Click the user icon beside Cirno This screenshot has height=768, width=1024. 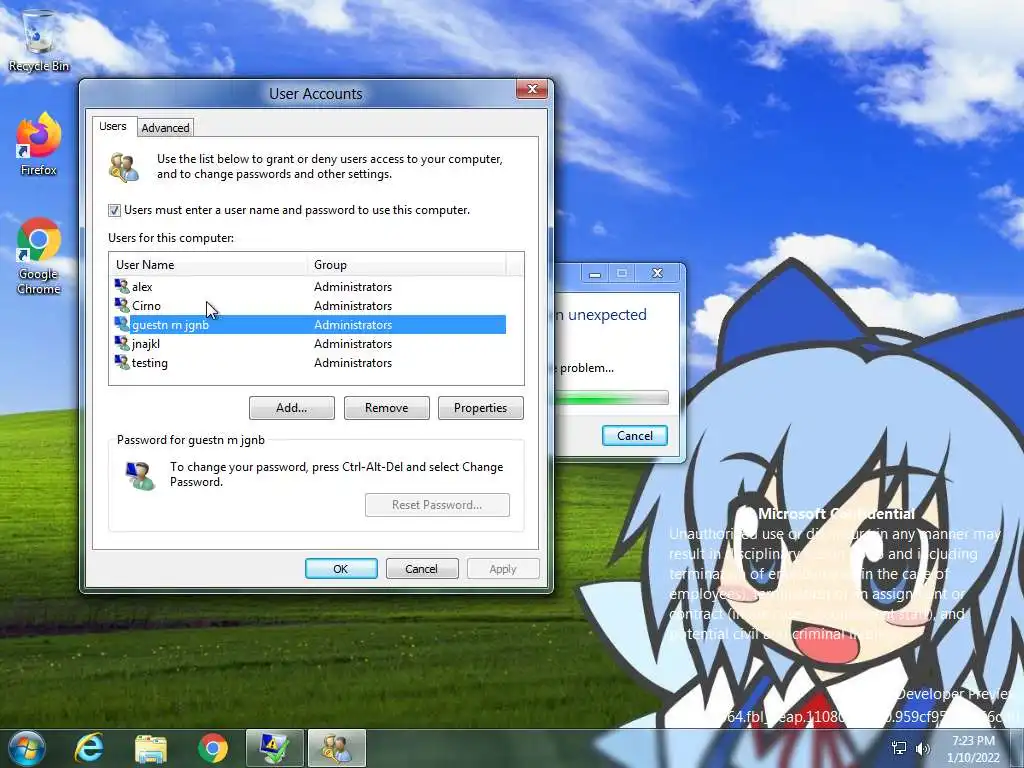pyautogui.click(x=122, y=305)
